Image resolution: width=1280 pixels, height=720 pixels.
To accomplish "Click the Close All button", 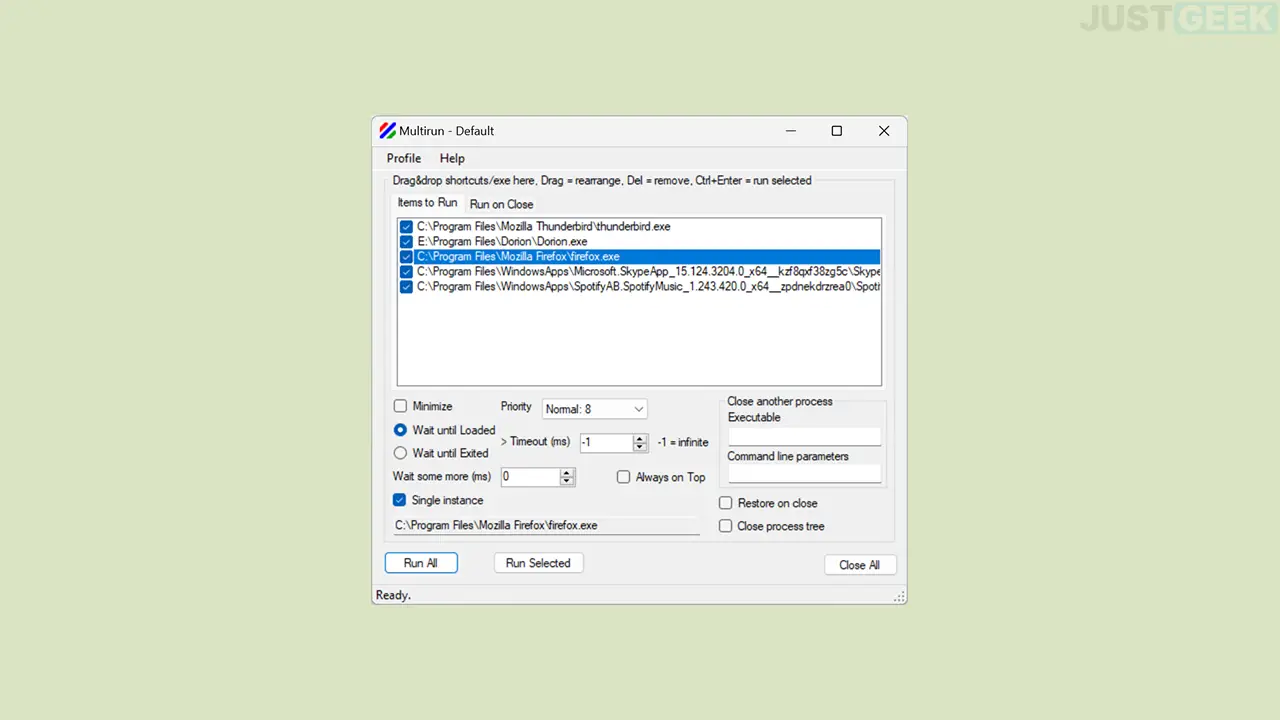I will pos(860,565).
